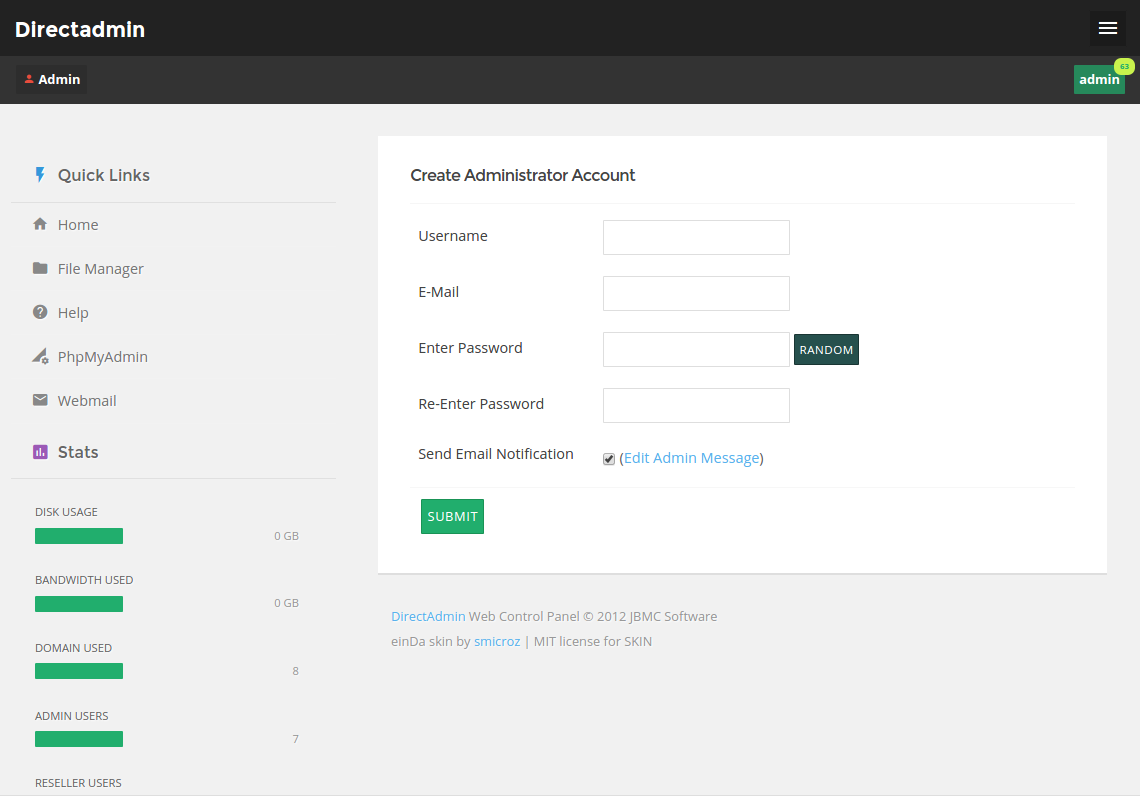The height and width of the screenshot is (796, 1140).
Task: Open the green admin user dropdown
Action: 1099,79
